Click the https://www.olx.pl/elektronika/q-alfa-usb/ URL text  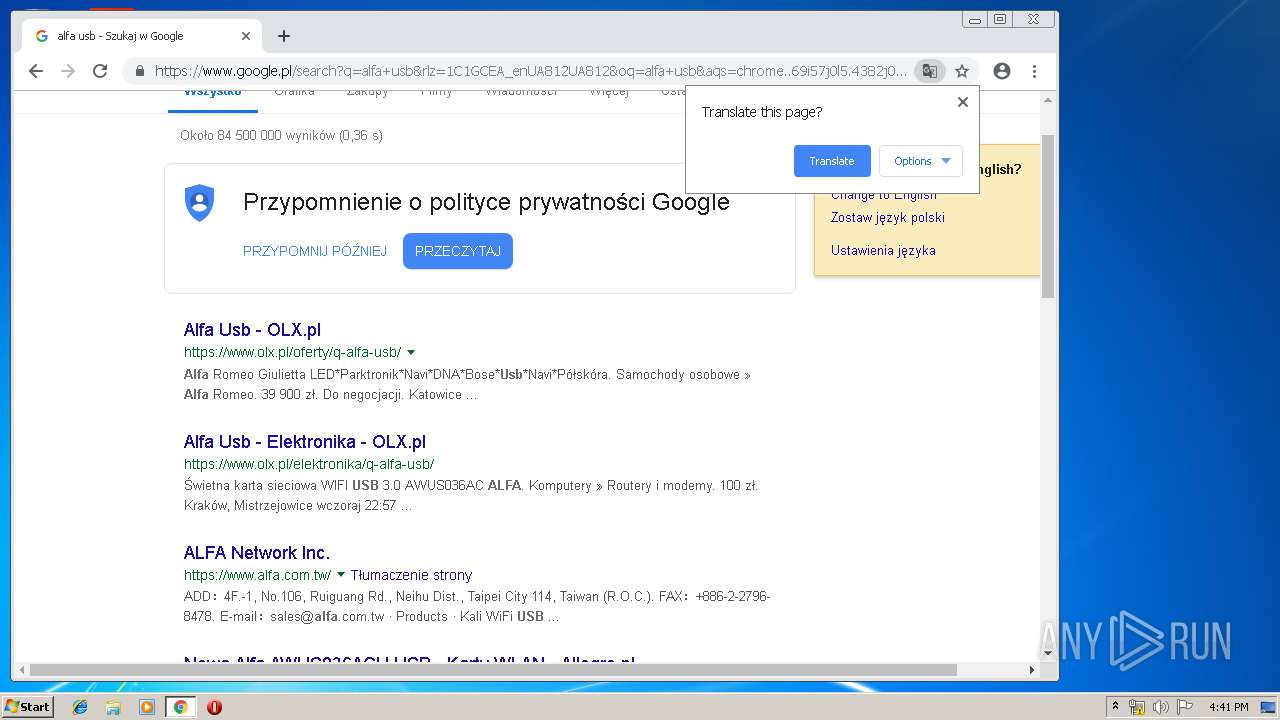tap(309, 464)
